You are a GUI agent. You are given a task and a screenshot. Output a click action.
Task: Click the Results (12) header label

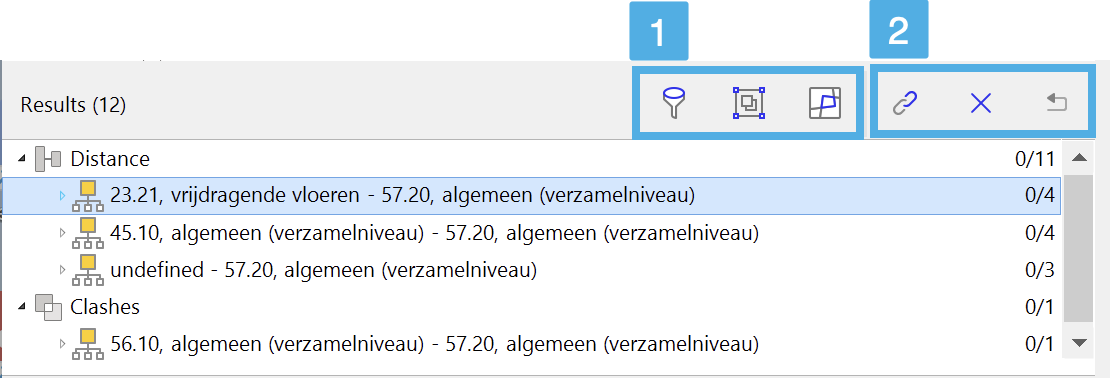click(x=73, y=105)
